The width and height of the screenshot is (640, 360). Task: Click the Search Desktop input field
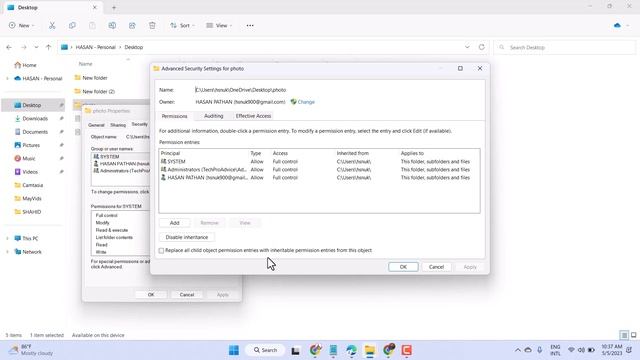565,47
